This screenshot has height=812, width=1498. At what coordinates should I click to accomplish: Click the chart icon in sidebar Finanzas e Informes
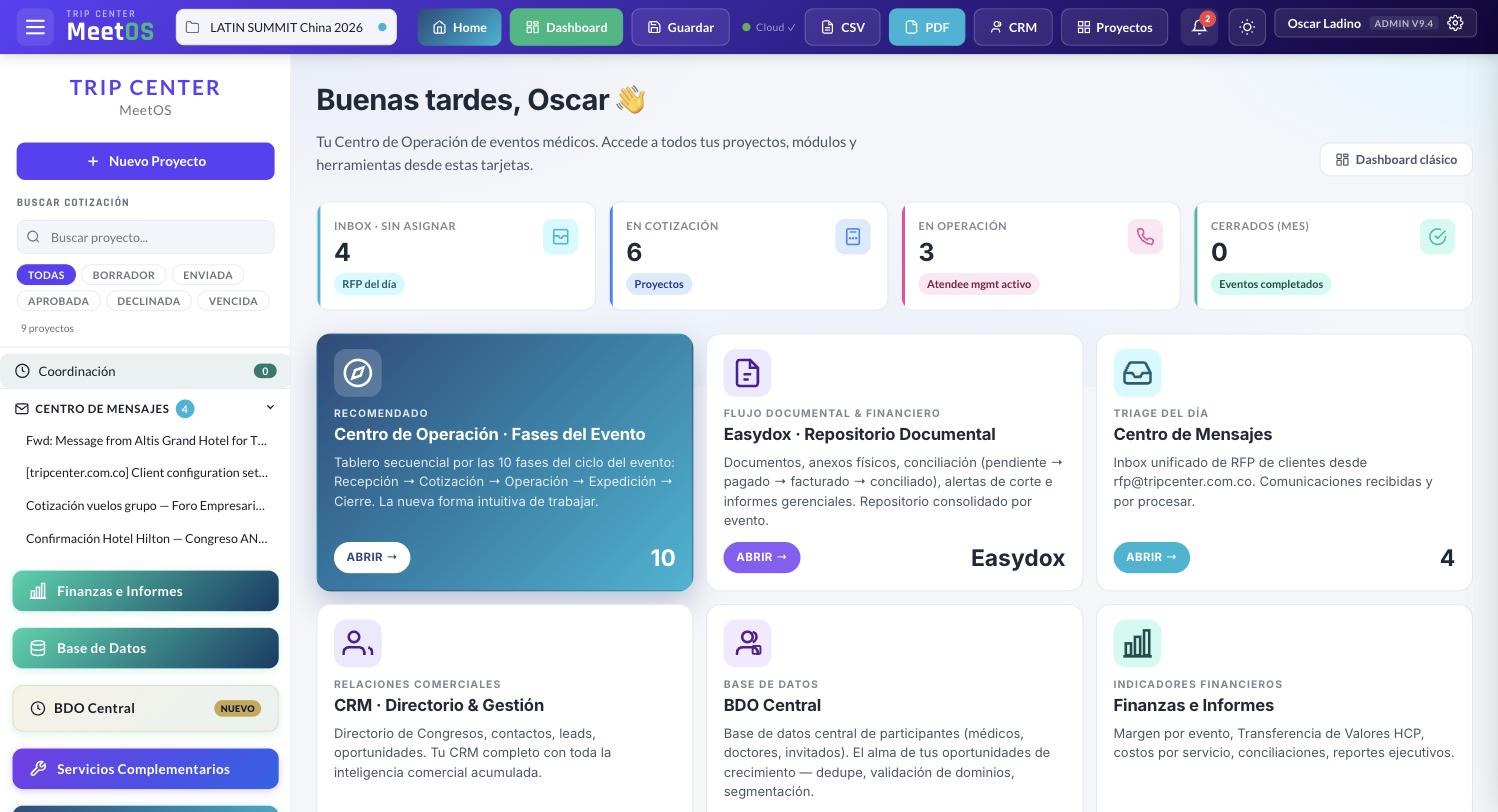pos(38,591)
